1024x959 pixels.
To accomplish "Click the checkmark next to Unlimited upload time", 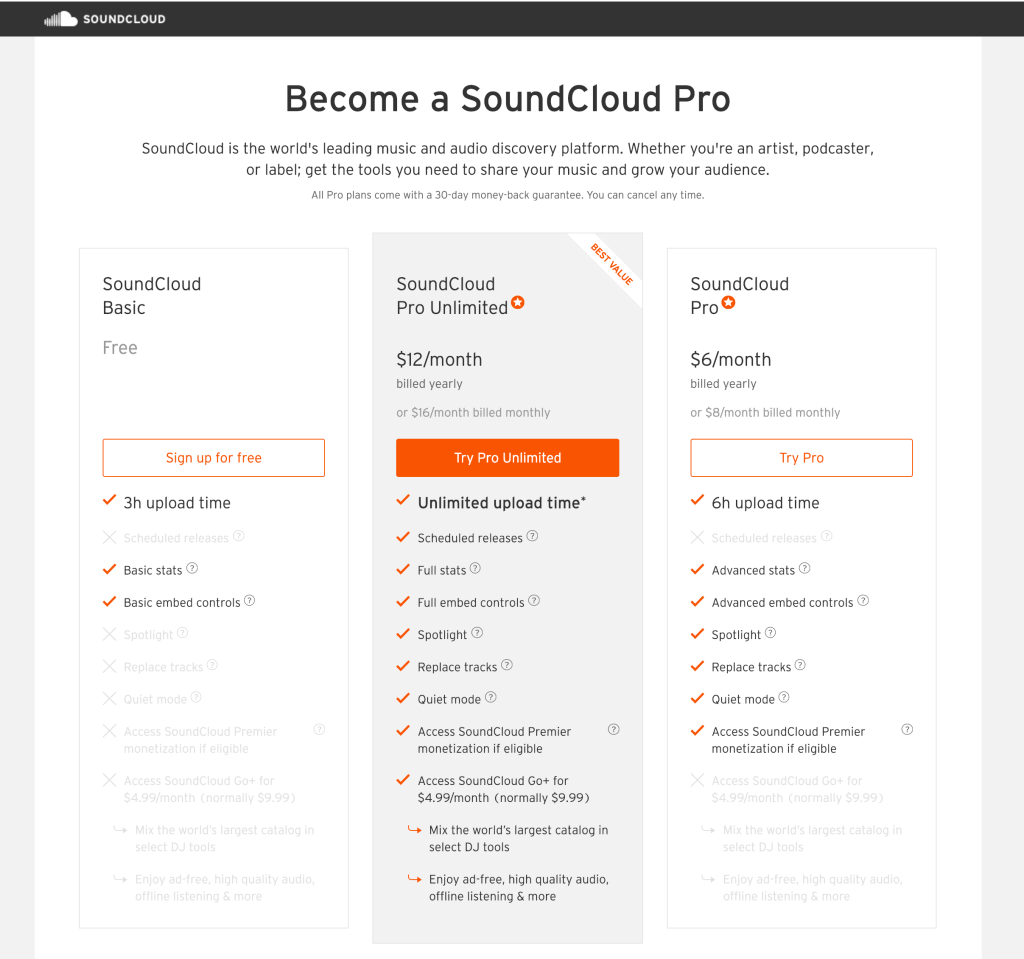I will [x=403, y=502].
